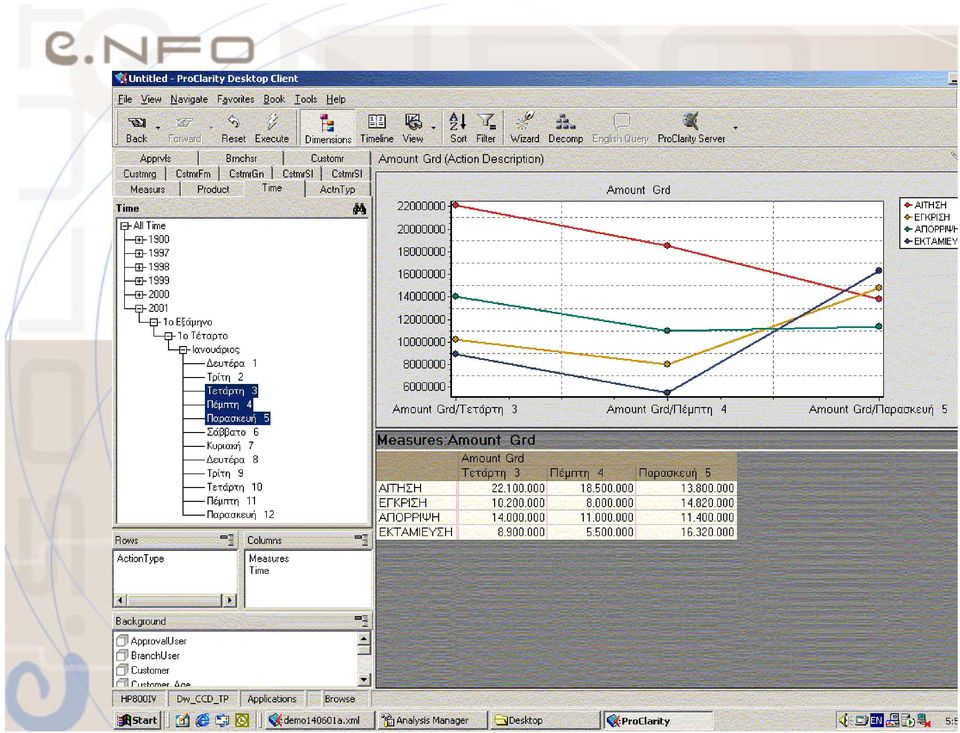Click the Execute toolbar icon
Image resolution: width=960 pixels, height=733 pixels.
[271, 128]
